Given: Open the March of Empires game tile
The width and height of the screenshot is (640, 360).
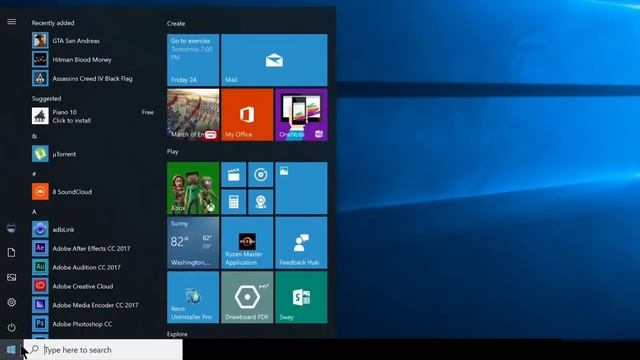Looking at the screenshot, I should [193, 115].
